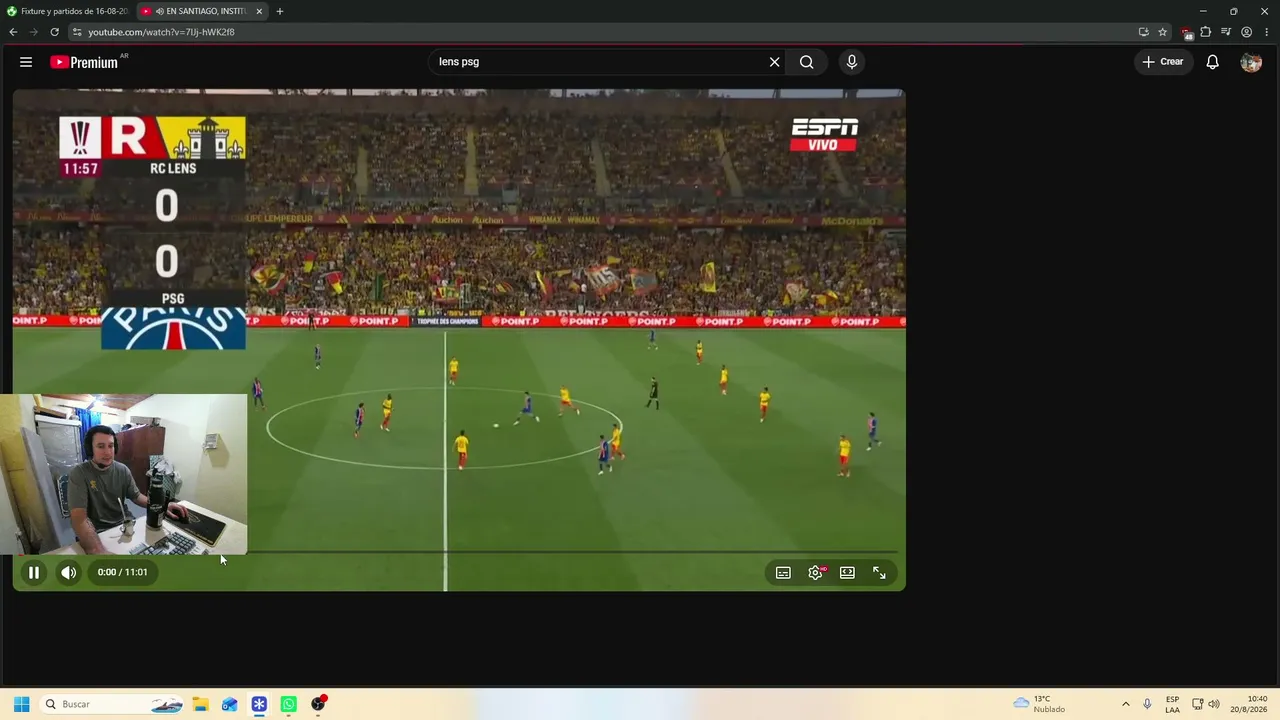The image size is (1280, 720).
Task: Mute the video volume
Action: [x=68, y=573]
